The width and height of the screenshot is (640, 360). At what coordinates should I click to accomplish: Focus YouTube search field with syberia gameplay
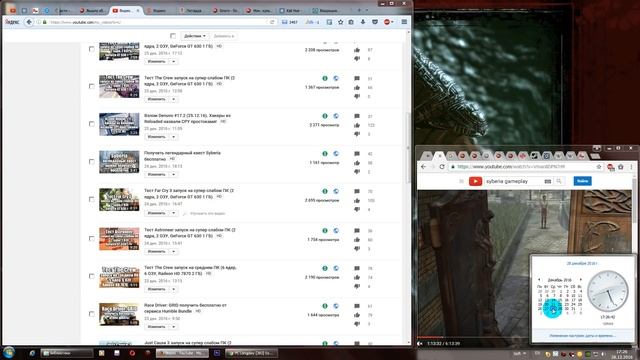coord(513,181)
